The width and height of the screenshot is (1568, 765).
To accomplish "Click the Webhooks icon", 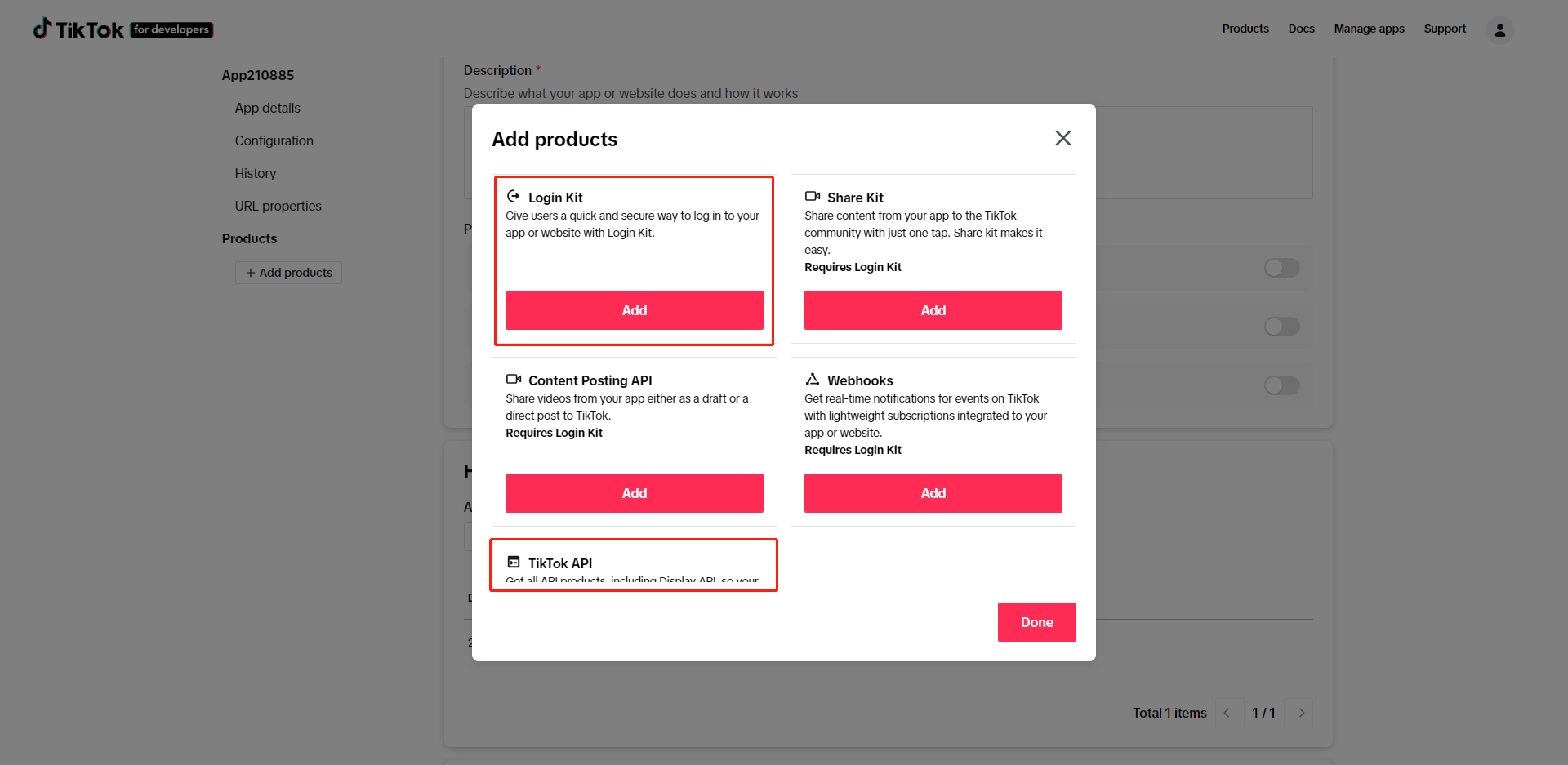I will tap(813, 380).
